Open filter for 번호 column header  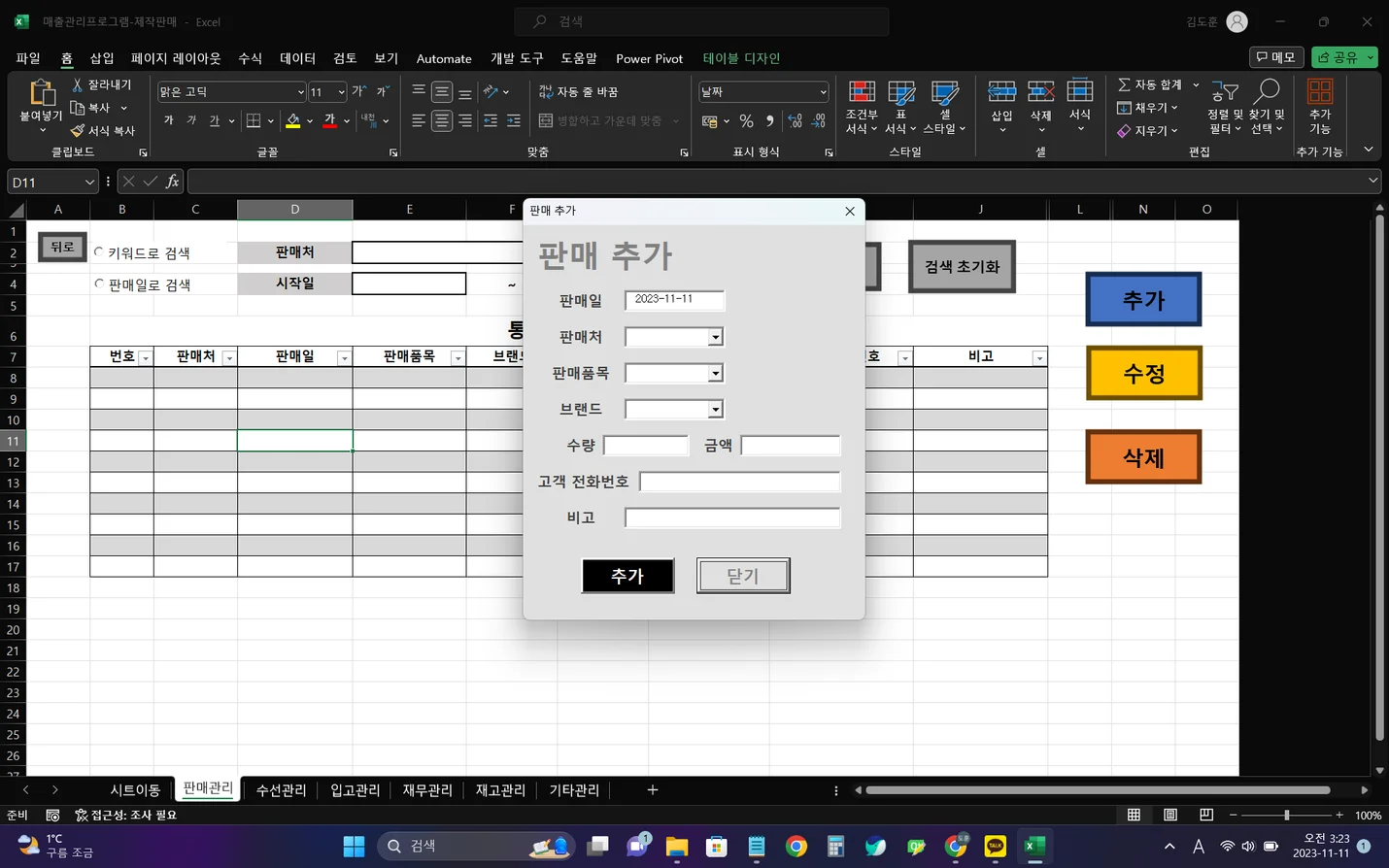tap(146, 358)
